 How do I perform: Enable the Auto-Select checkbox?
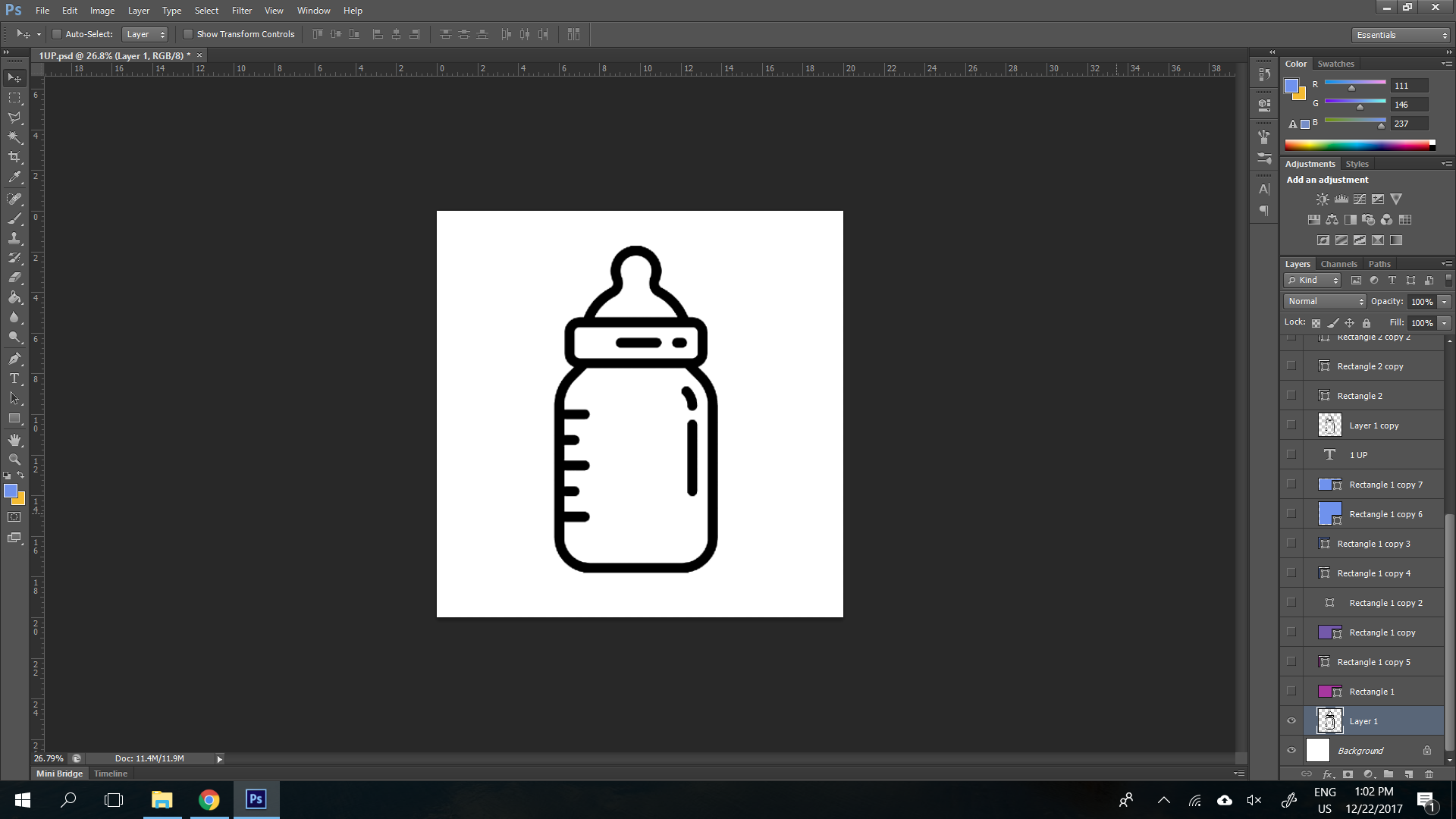[x=57, y=34]
